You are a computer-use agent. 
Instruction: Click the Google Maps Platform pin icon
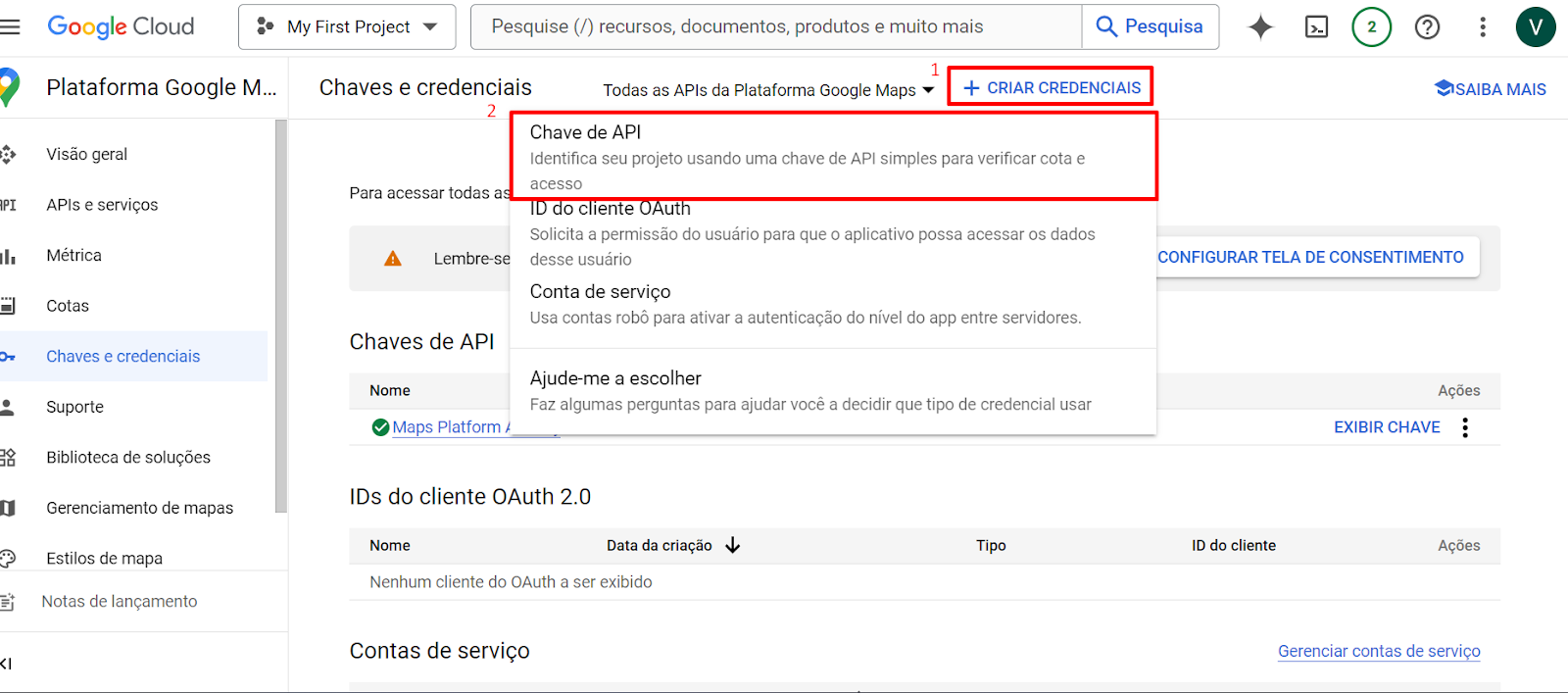pos(10,87)
